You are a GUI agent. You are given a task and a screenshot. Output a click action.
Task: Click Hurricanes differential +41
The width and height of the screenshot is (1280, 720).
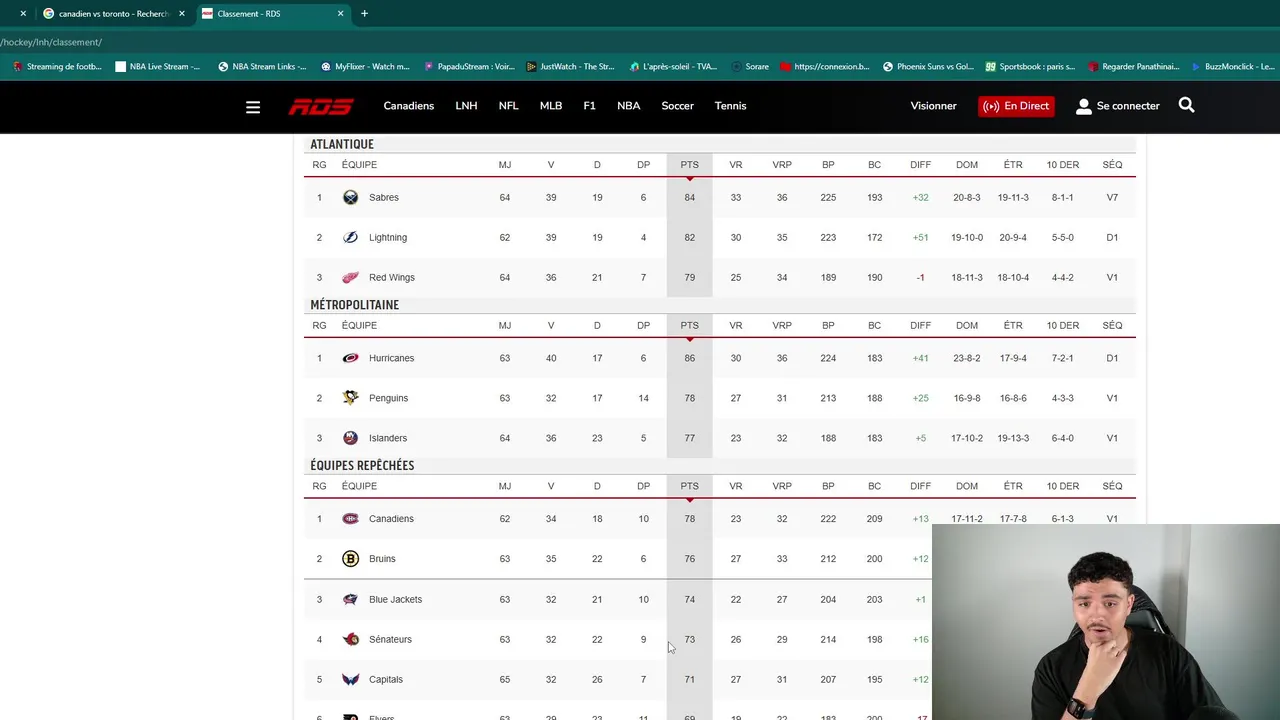[920, 358]
